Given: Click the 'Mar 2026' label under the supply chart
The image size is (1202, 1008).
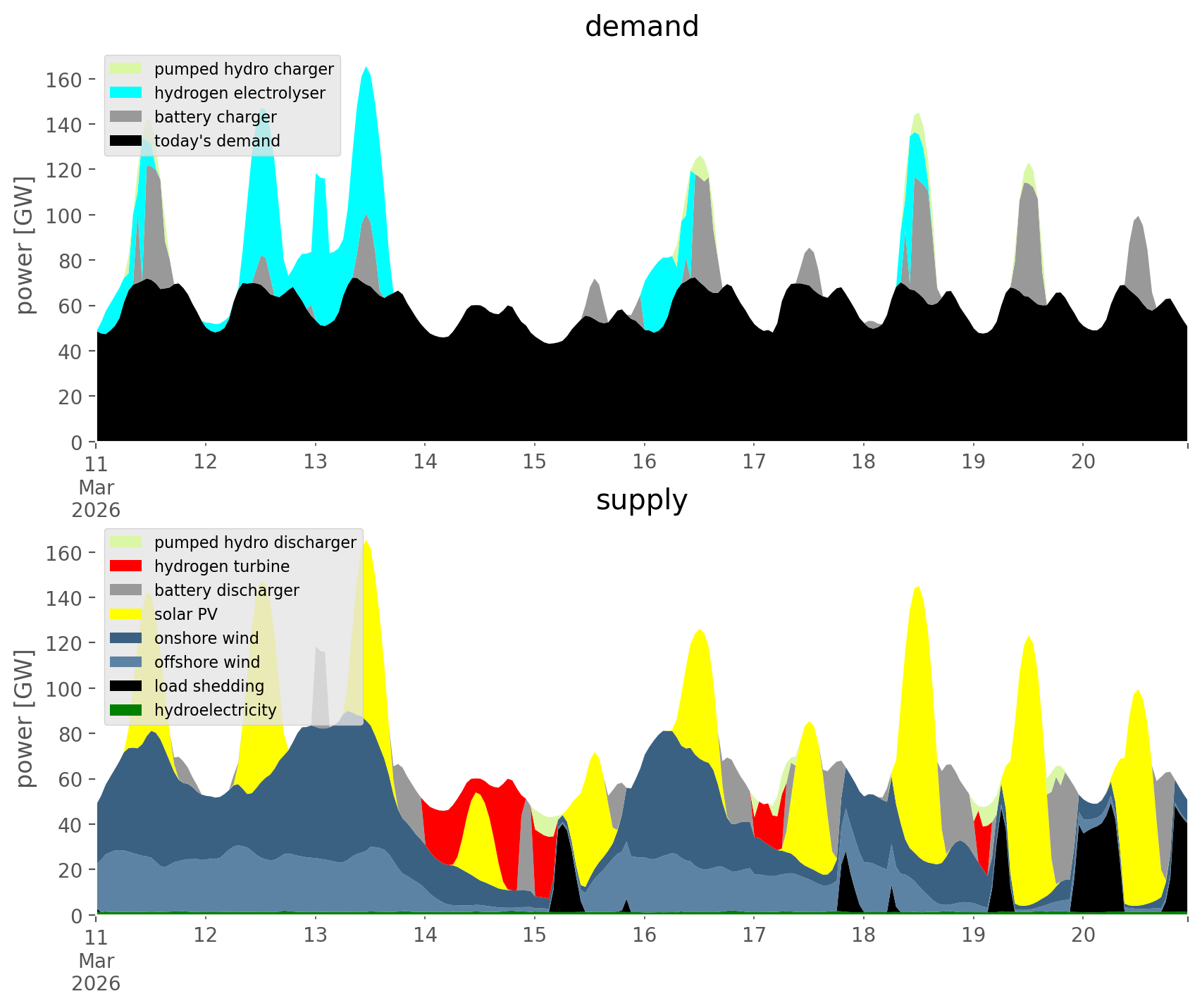Looking at the screenshot, I should pyautogui.click(x=96, y=972).
